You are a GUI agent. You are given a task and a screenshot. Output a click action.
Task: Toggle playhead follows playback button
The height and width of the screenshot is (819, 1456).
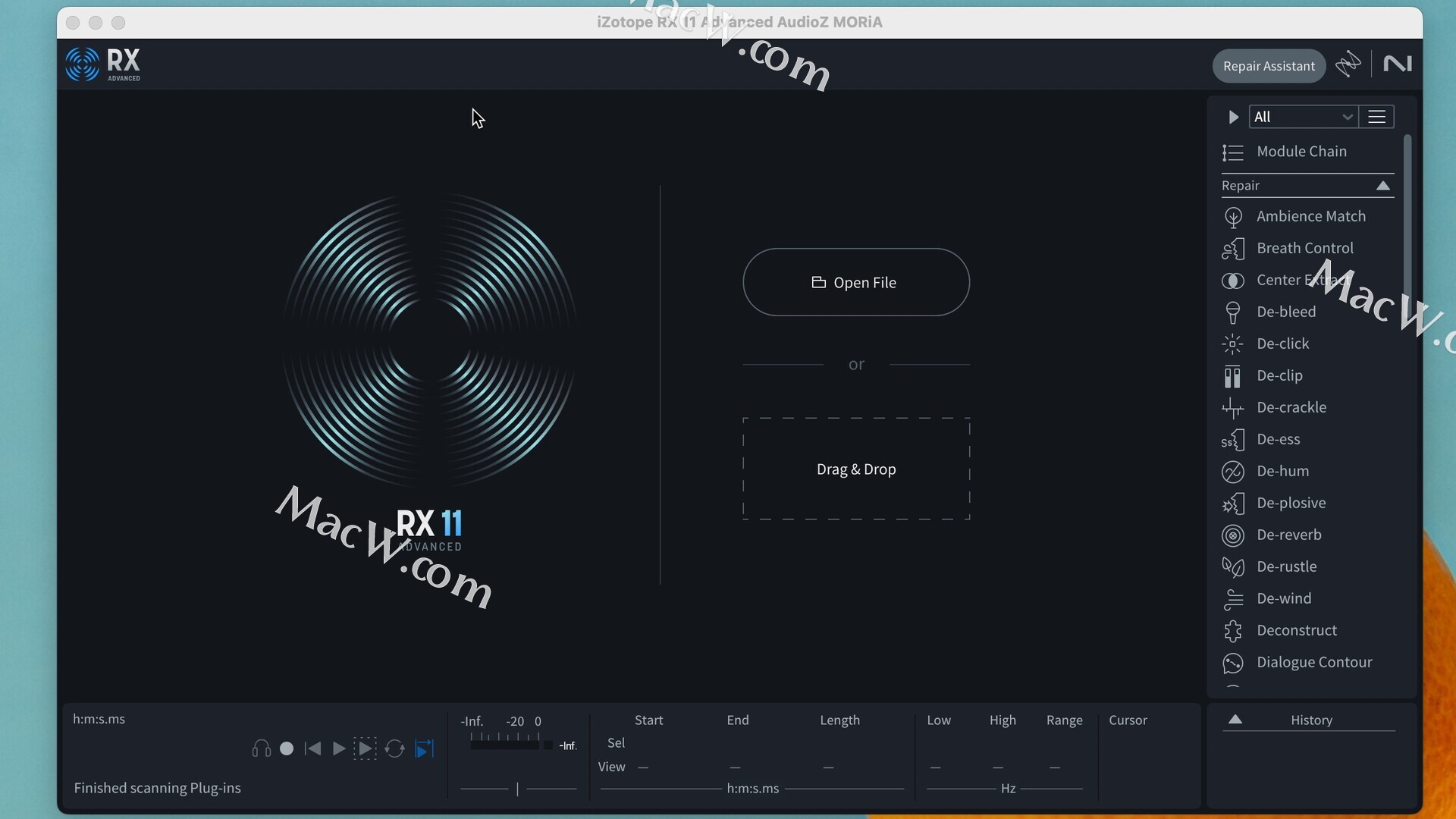coord(425,748)
